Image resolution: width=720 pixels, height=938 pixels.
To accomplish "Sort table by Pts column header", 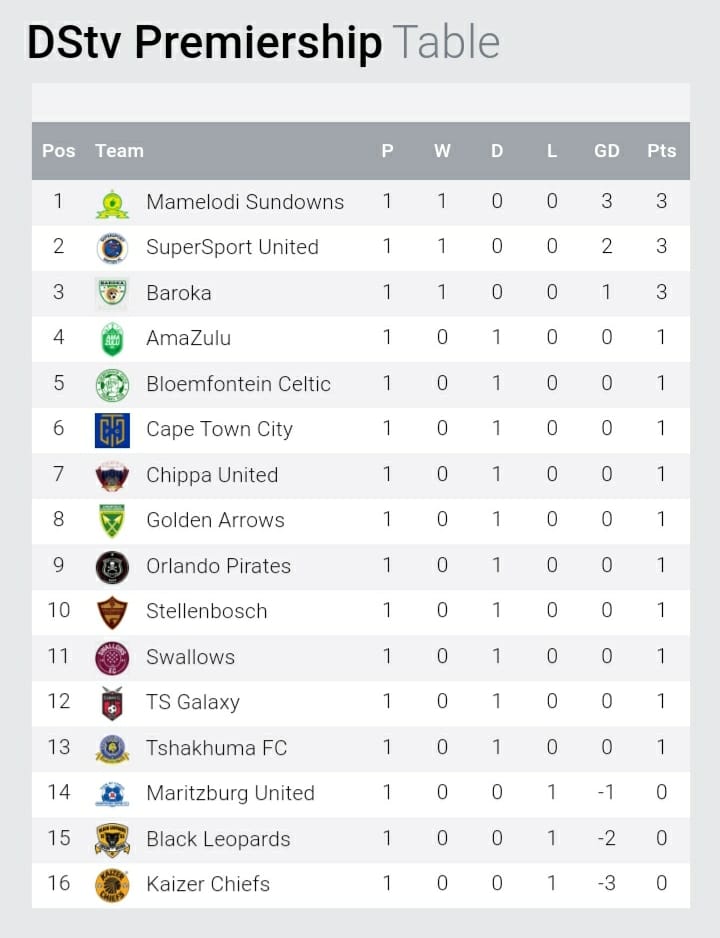I will click(661, 151).
